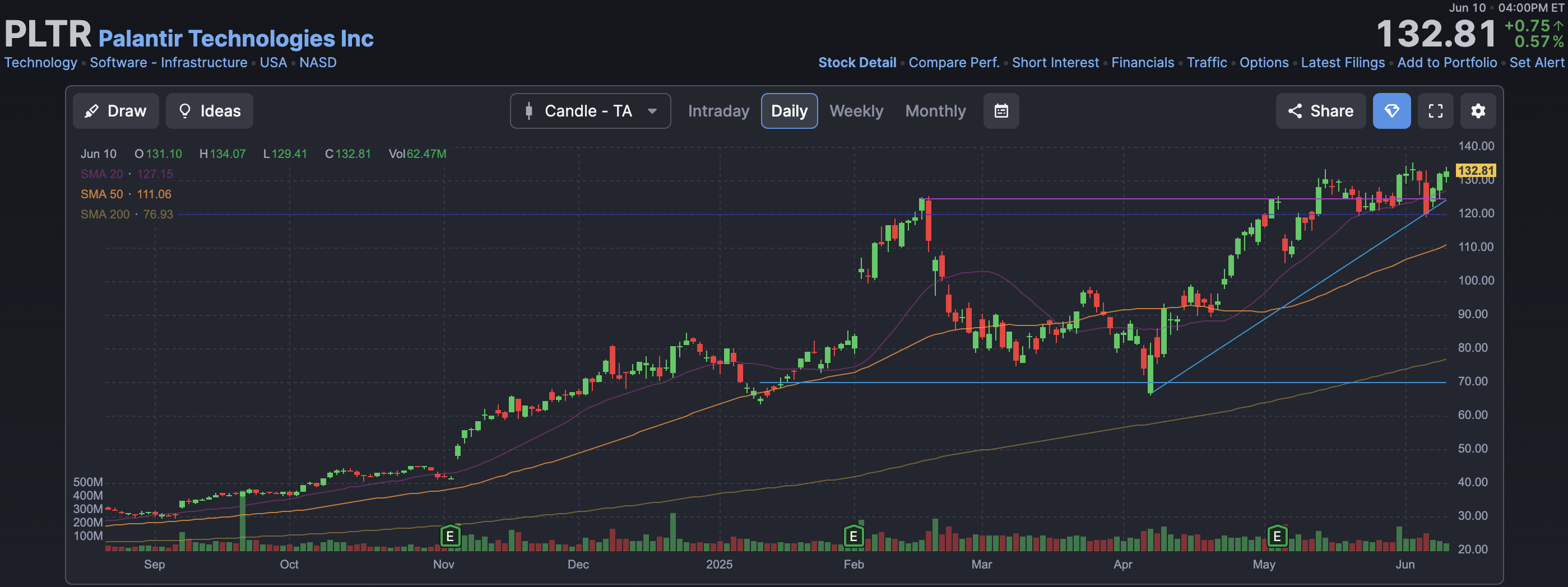Open Latest Filings page

1343,63
